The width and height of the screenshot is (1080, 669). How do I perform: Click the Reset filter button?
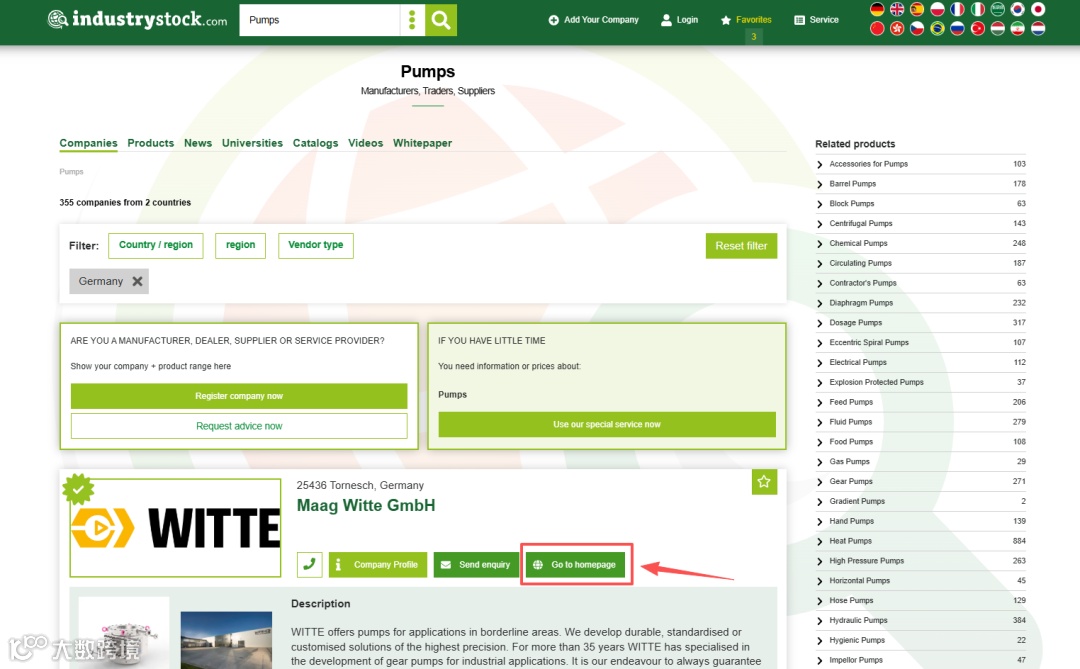click(741, 246)
